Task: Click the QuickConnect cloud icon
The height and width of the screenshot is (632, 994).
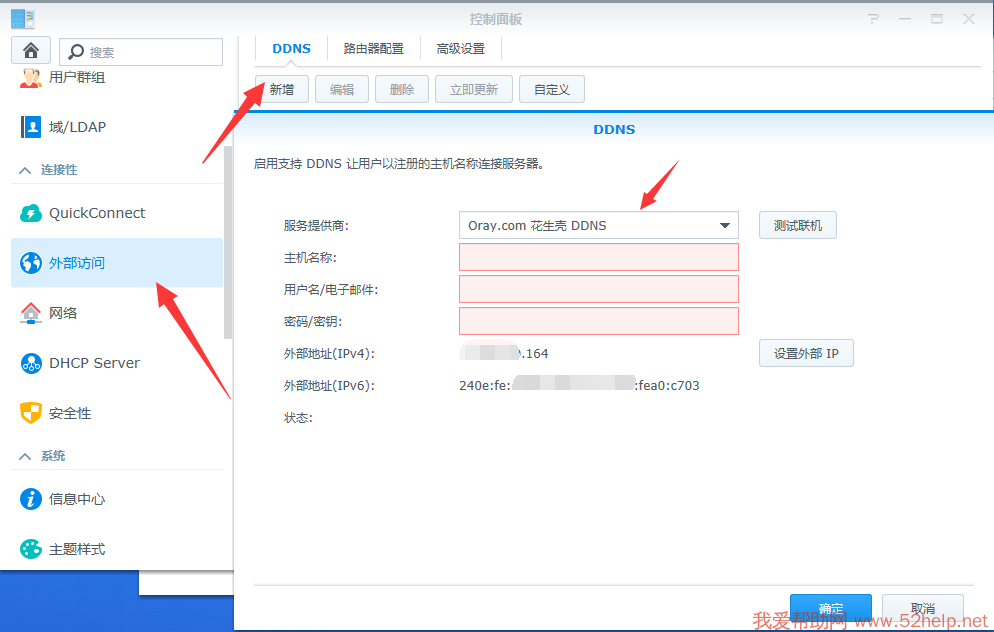Action: pos(31,213)
